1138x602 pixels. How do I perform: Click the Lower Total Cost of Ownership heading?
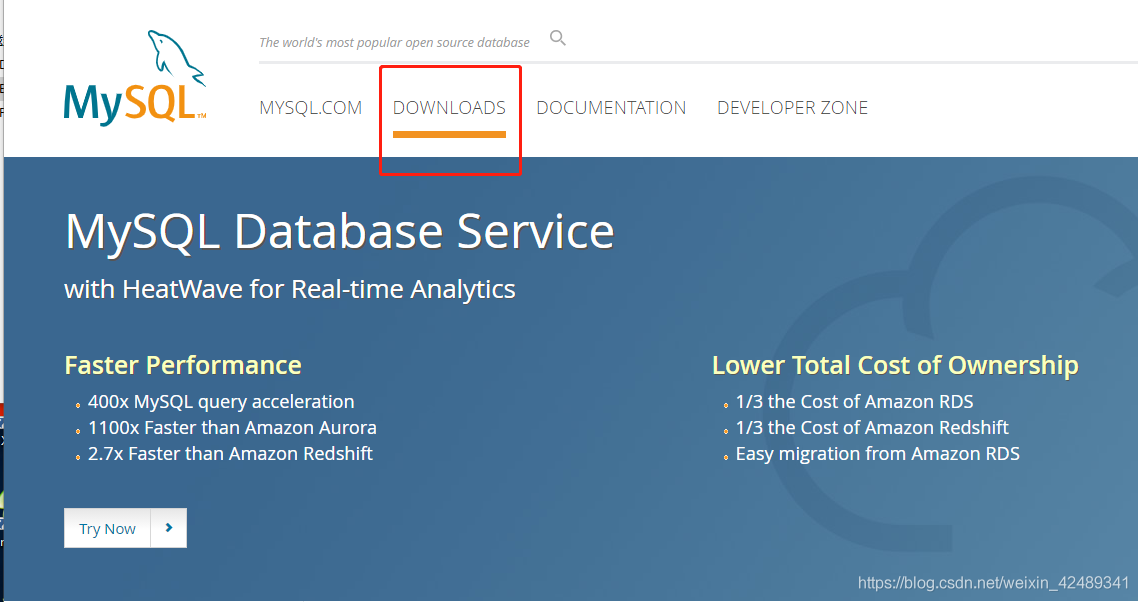[895, 365]
